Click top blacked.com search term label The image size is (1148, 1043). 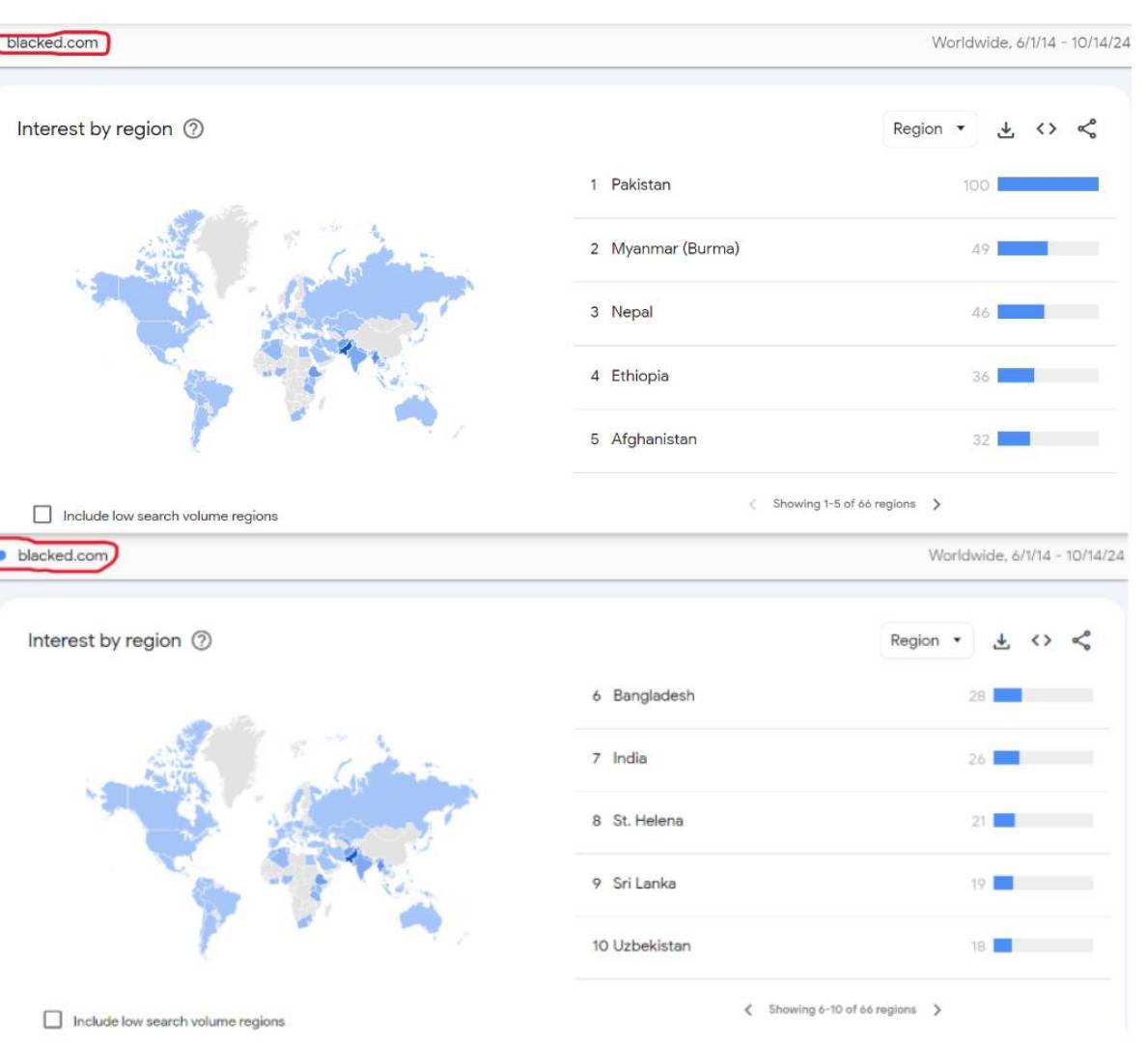[x=53, y=43]
